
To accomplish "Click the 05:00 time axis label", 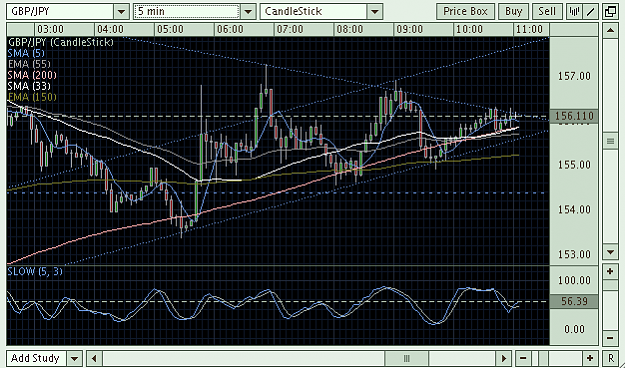I will point(170,30).
